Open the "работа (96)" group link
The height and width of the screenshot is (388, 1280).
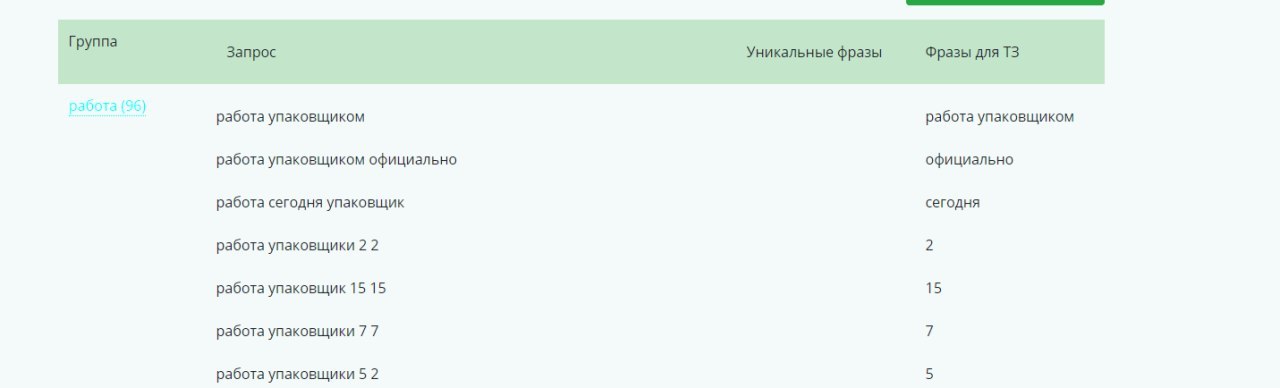click(x=108, y=106)
